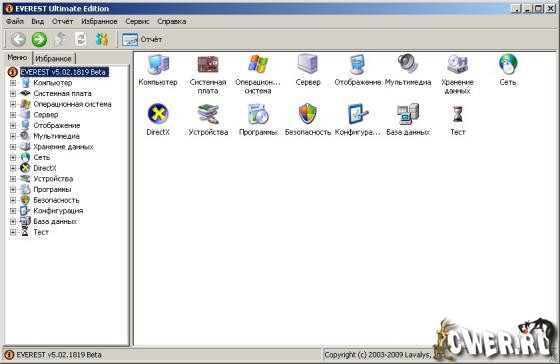Expand the Компьютер tree node
Image resolution: width=560 pixels, height=364 pixels.
(13, 83)
